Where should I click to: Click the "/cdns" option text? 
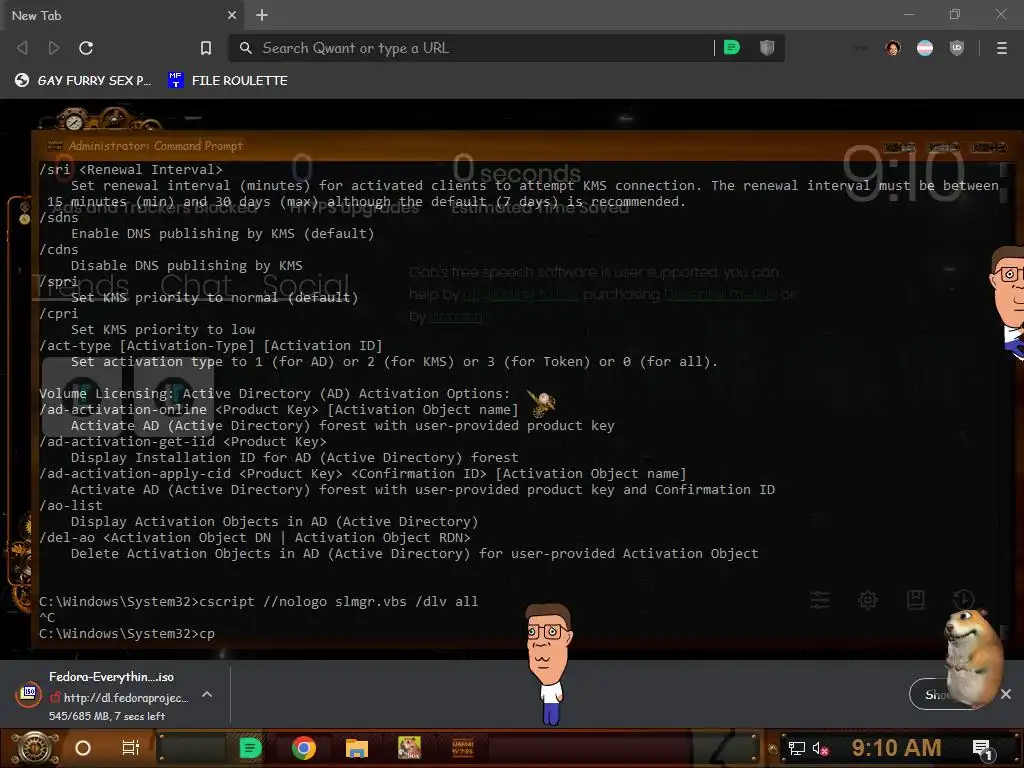[x=59, y=249]
